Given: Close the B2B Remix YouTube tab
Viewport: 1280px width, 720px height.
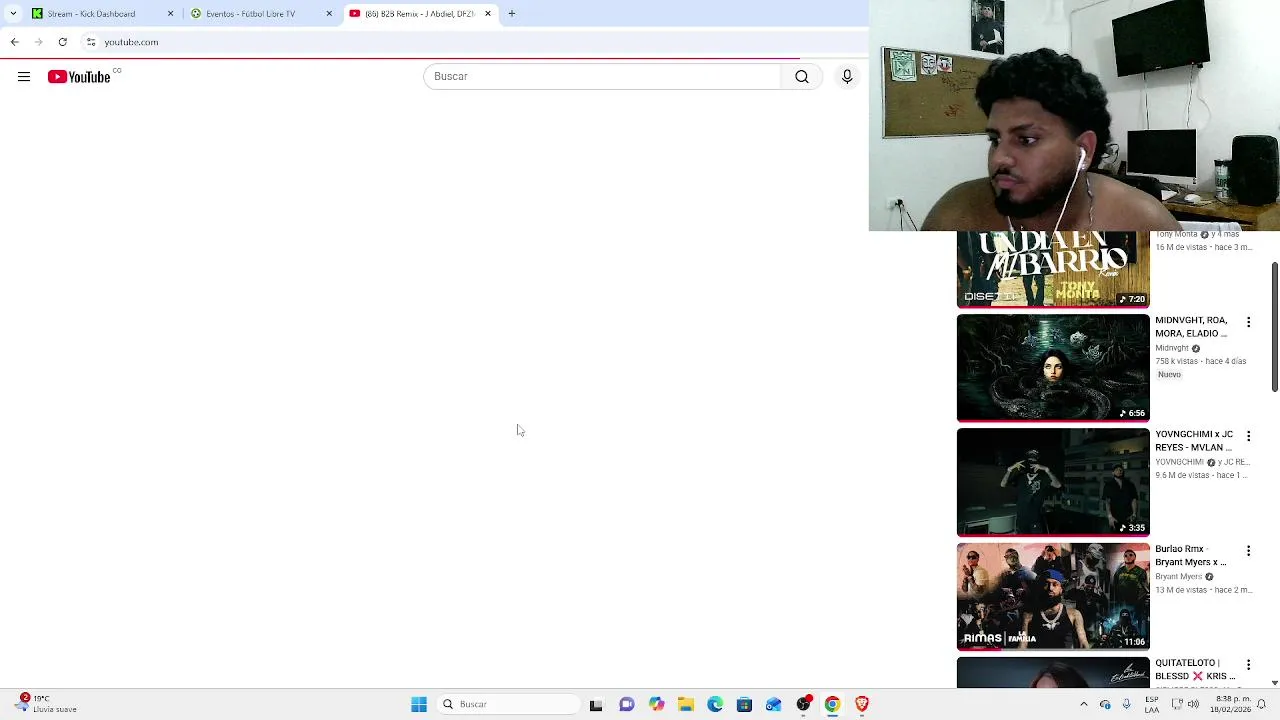Looking at the screenshot, I should [488, 14].
